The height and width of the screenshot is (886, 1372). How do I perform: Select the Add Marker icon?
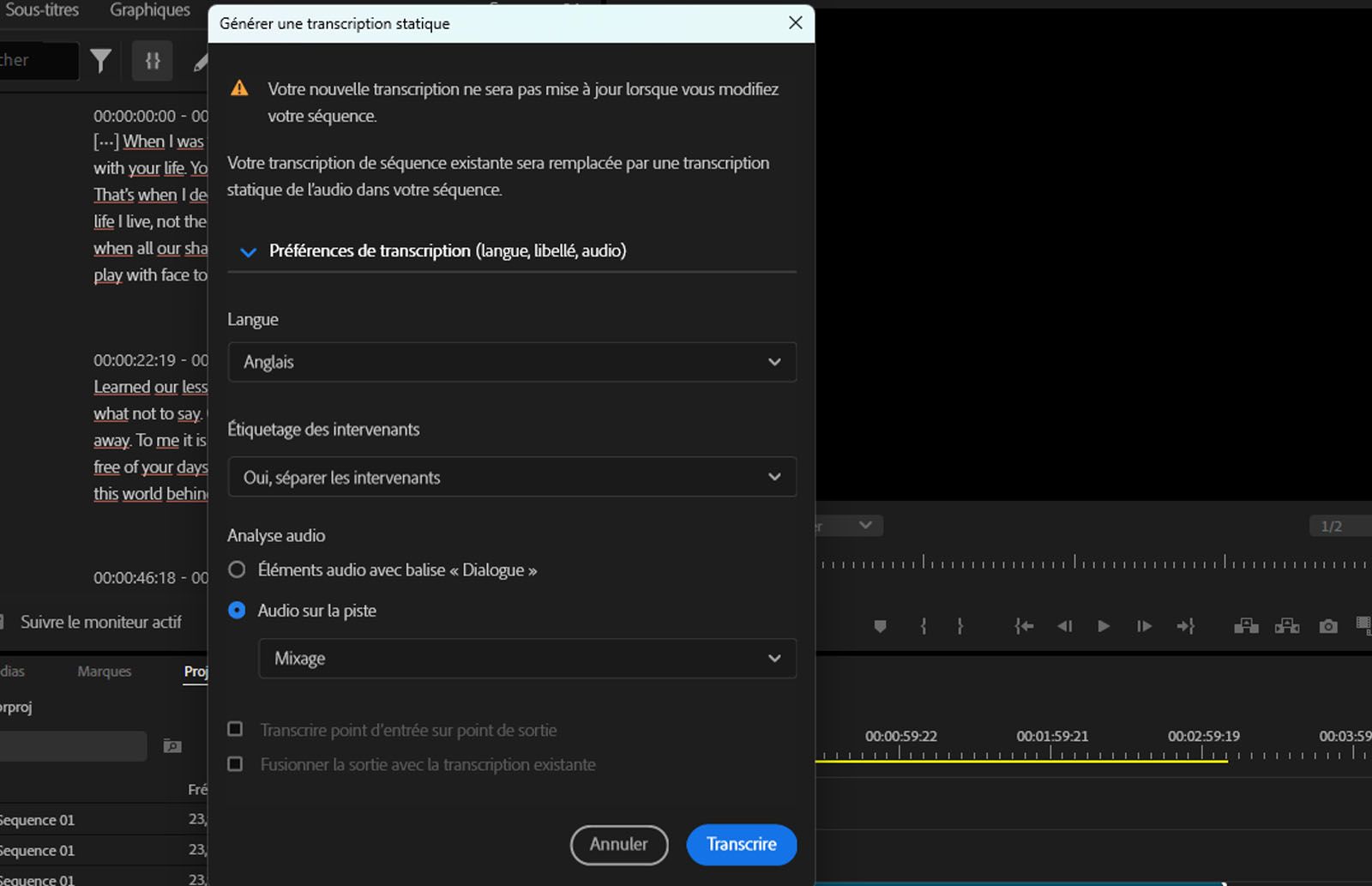[880, 626]
